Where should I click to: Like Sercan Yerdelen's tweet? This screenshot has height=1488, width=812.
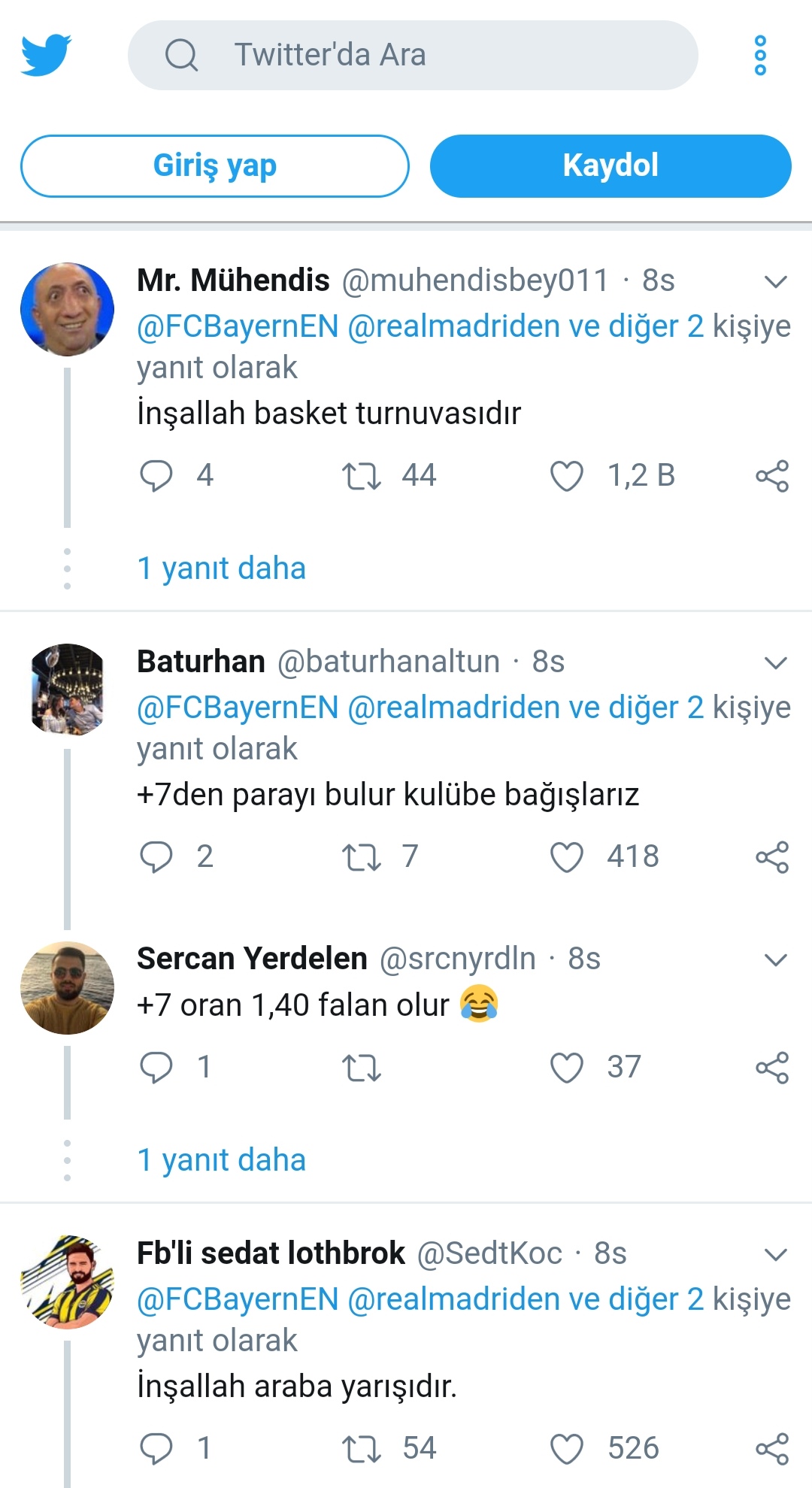point(567,1068)
